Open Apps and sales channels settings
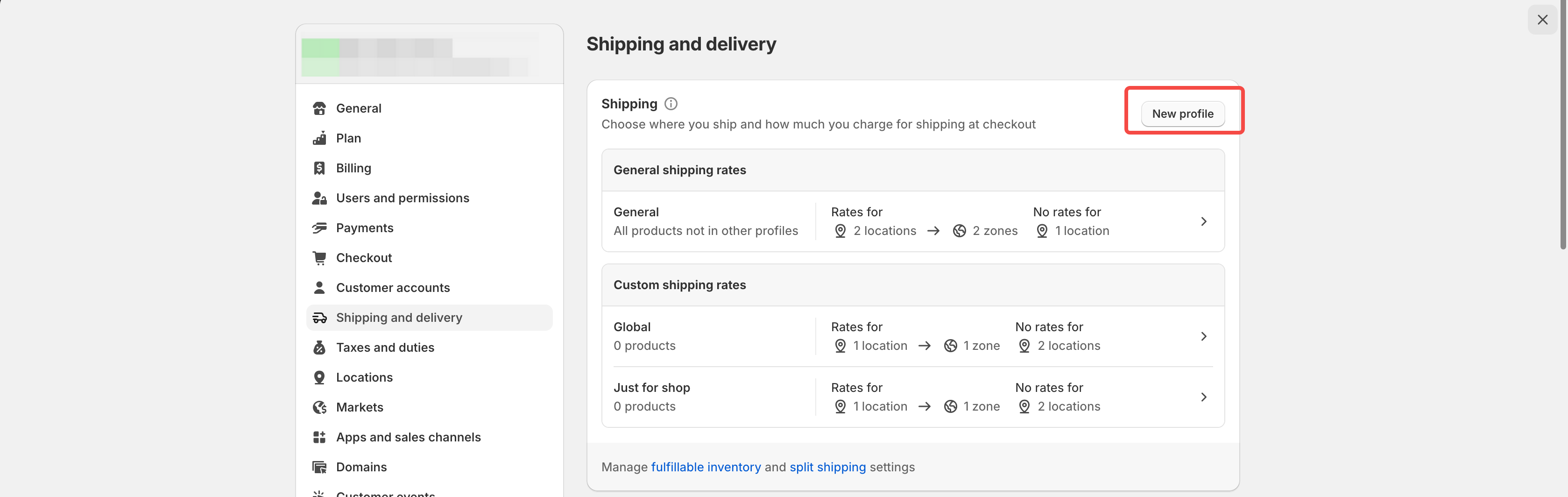 (408, 437)
